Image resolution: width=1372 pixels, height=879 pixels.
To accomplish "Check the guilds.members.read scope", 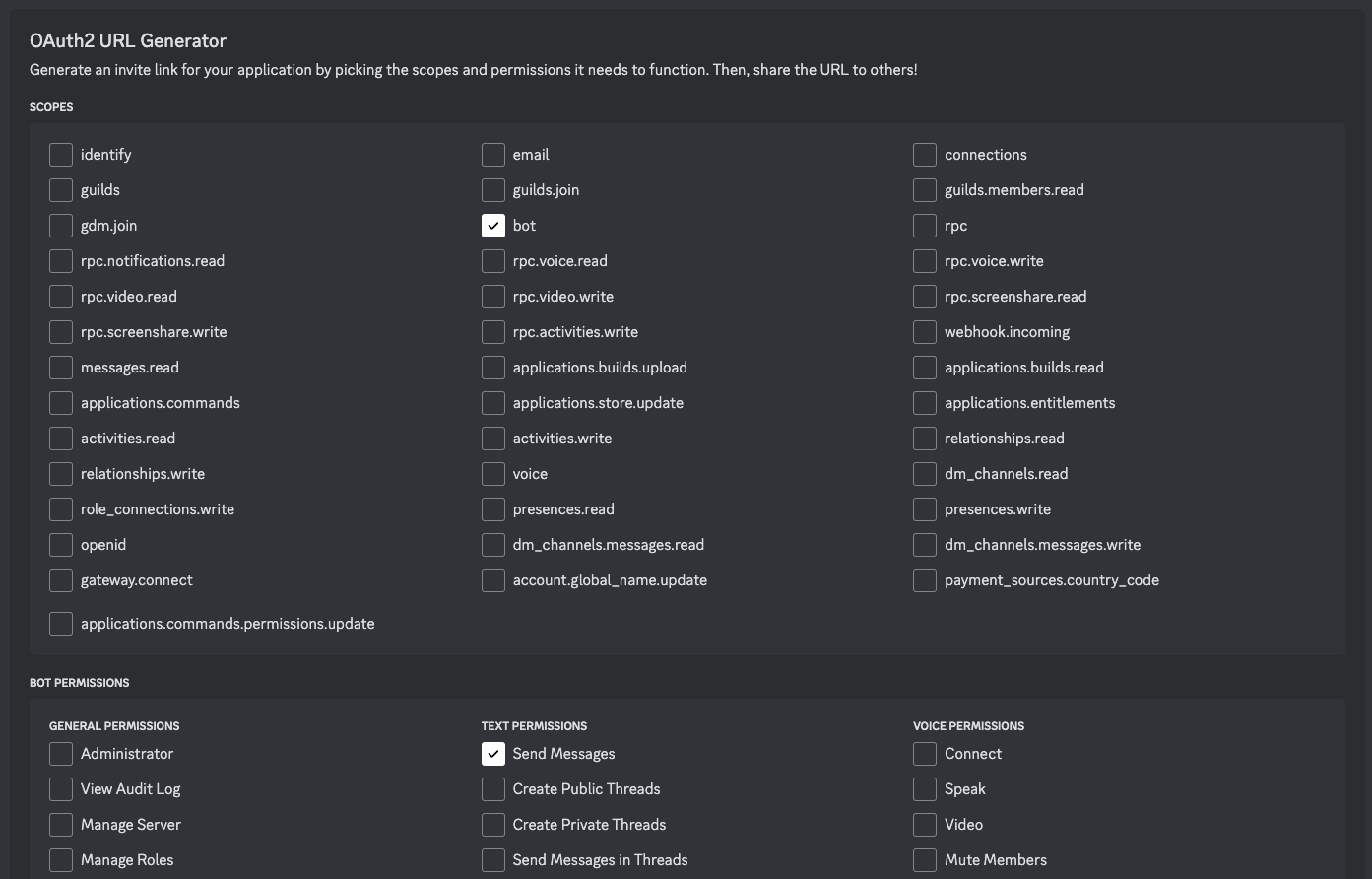I will pyautogui.click(x=925, y=190).
